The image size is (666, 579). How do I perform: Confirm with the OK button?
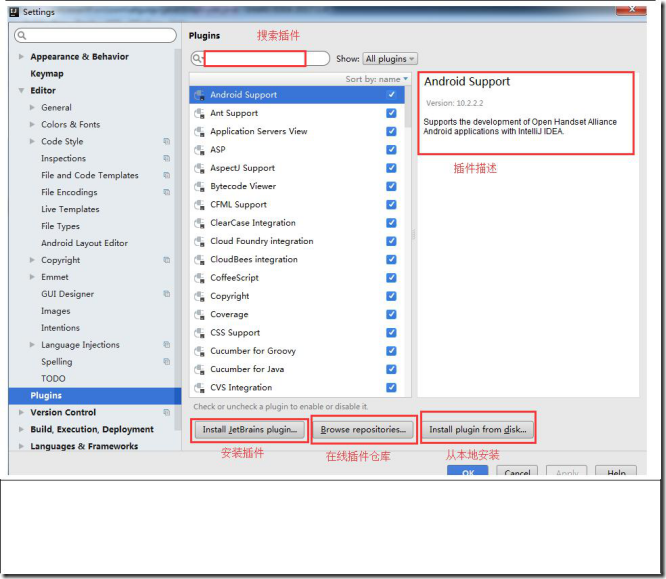[467, 471]
